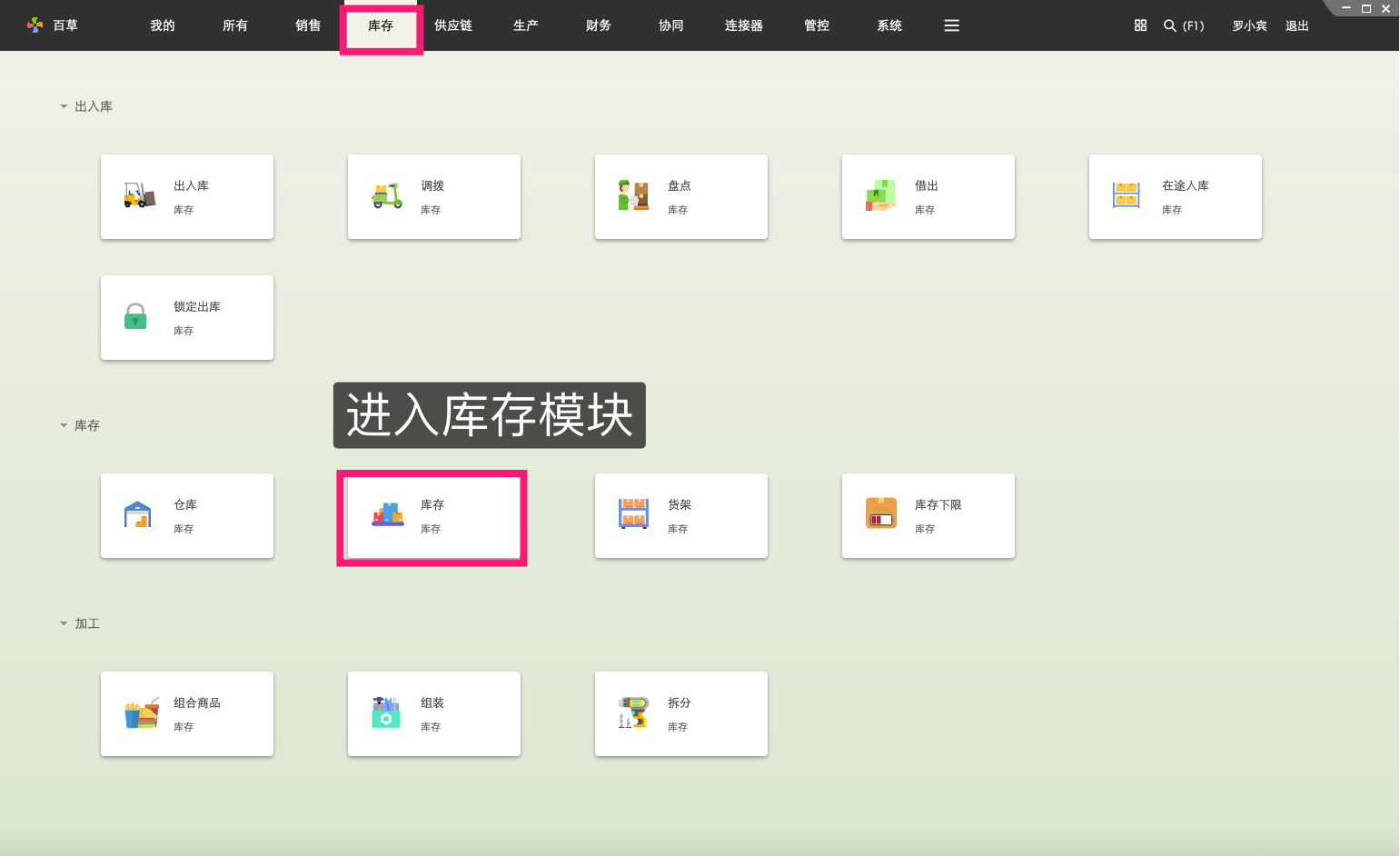Click the 货架 shelf module icon
Viewport: 1400px width, 856px height.
(632, 514)
